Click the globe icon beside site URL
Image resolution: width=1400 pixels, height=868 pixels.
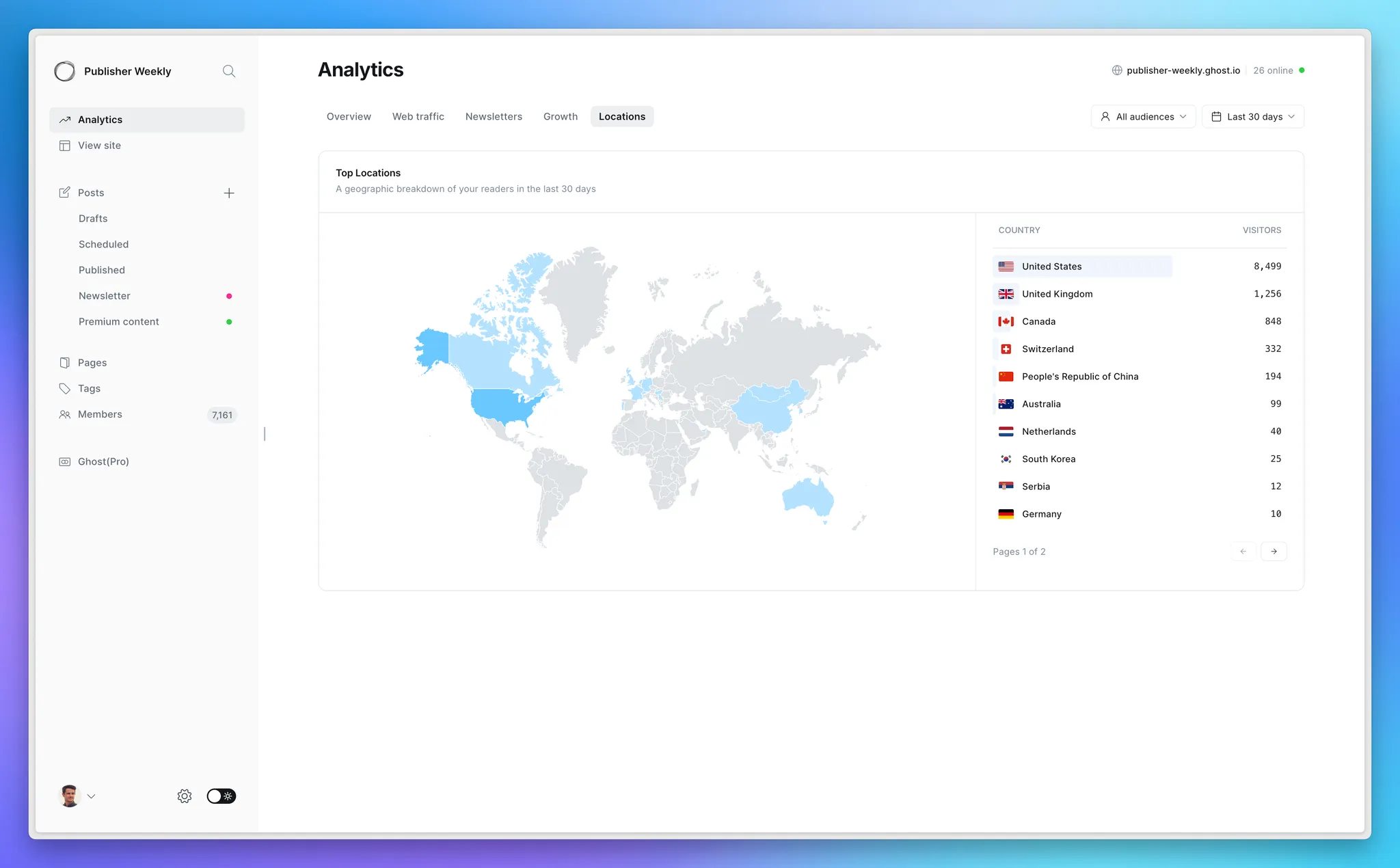[1117, 70]
